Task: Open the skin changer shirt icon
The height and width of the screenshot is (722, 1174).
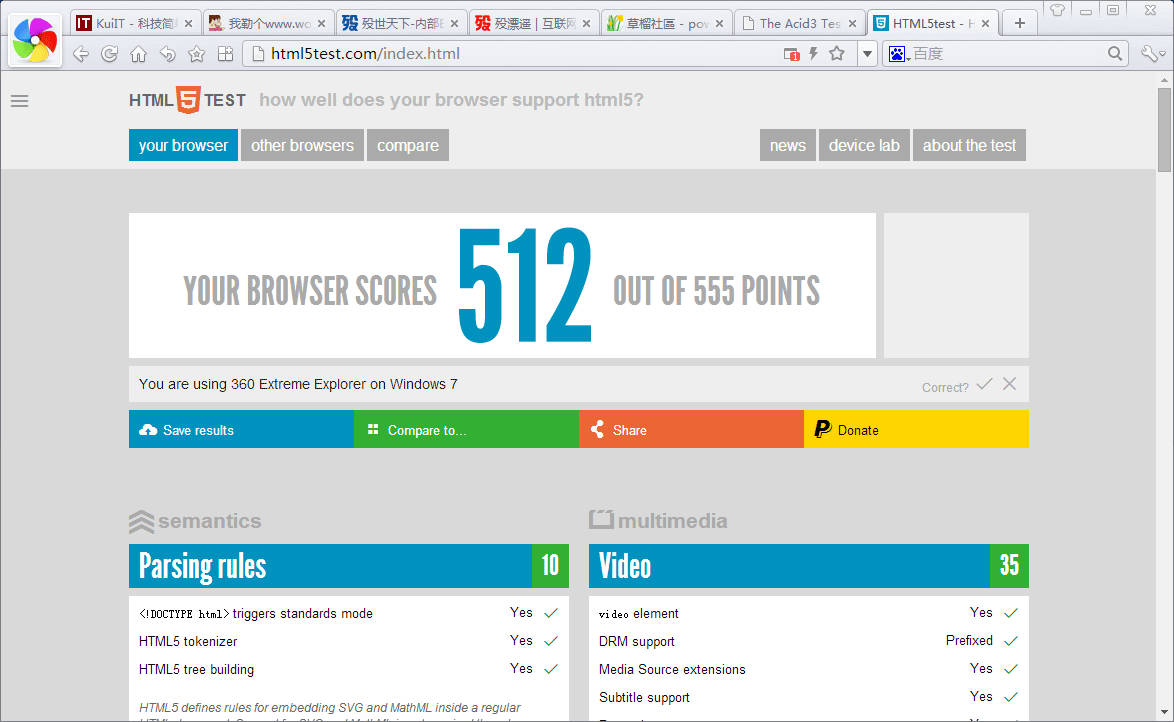Action: tap(1057, 10)
